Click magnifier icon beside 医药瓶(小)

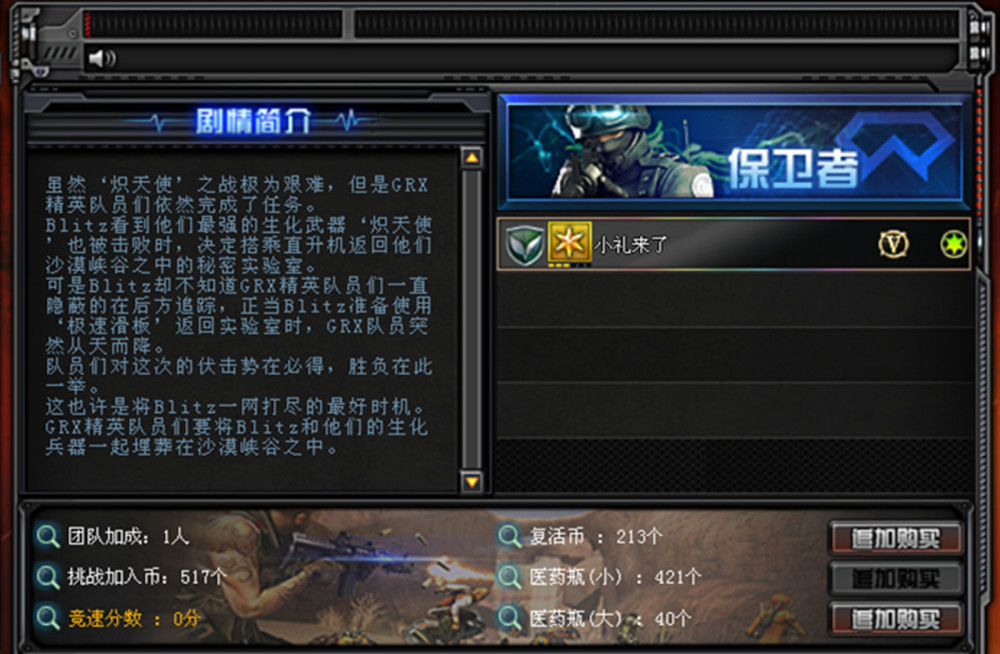click(509, 577)
